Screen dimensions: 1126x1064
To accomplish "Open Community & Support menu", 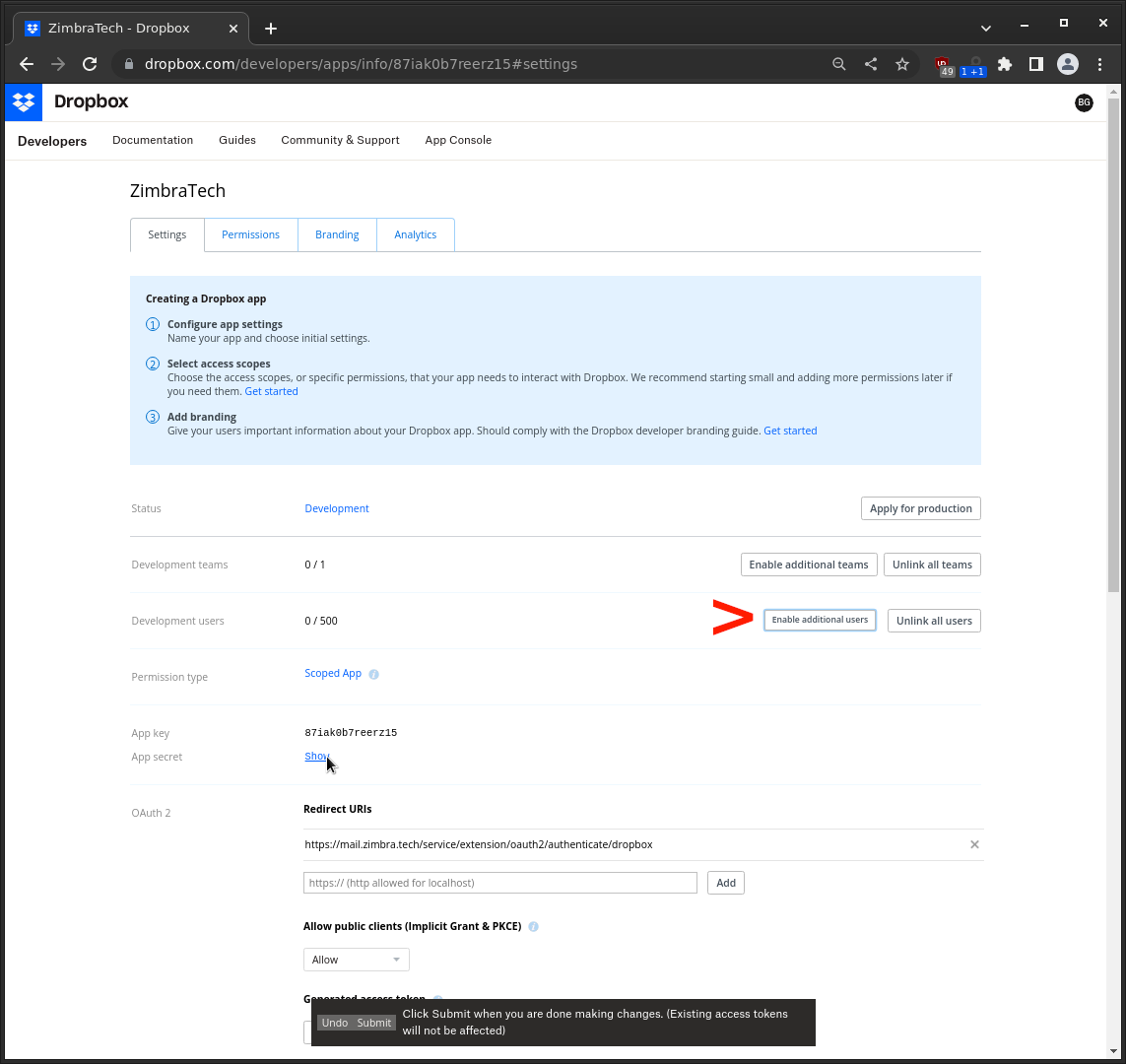I will click(341, 140).
